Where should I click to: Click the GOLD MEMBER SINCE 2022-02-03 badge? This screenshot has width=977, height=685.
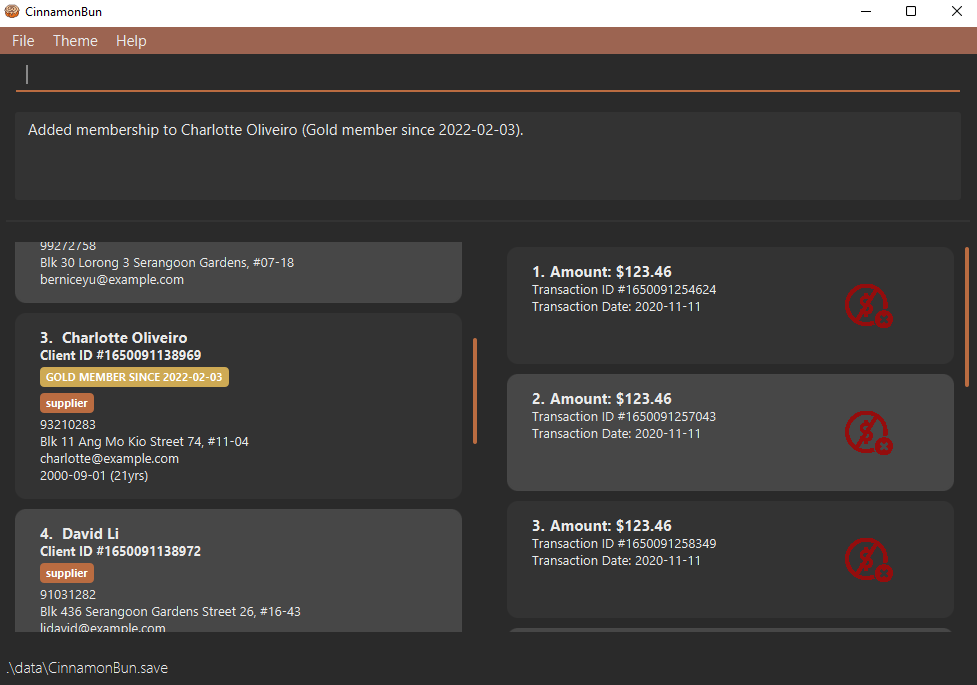click(x=135, y=377)
